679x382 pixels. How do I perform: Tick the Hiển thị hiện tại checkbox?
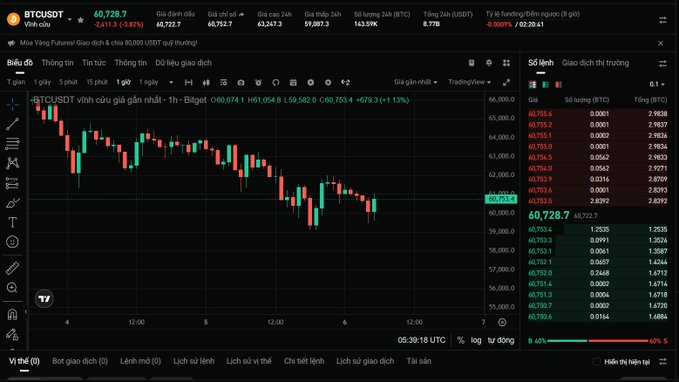(596, 361)
